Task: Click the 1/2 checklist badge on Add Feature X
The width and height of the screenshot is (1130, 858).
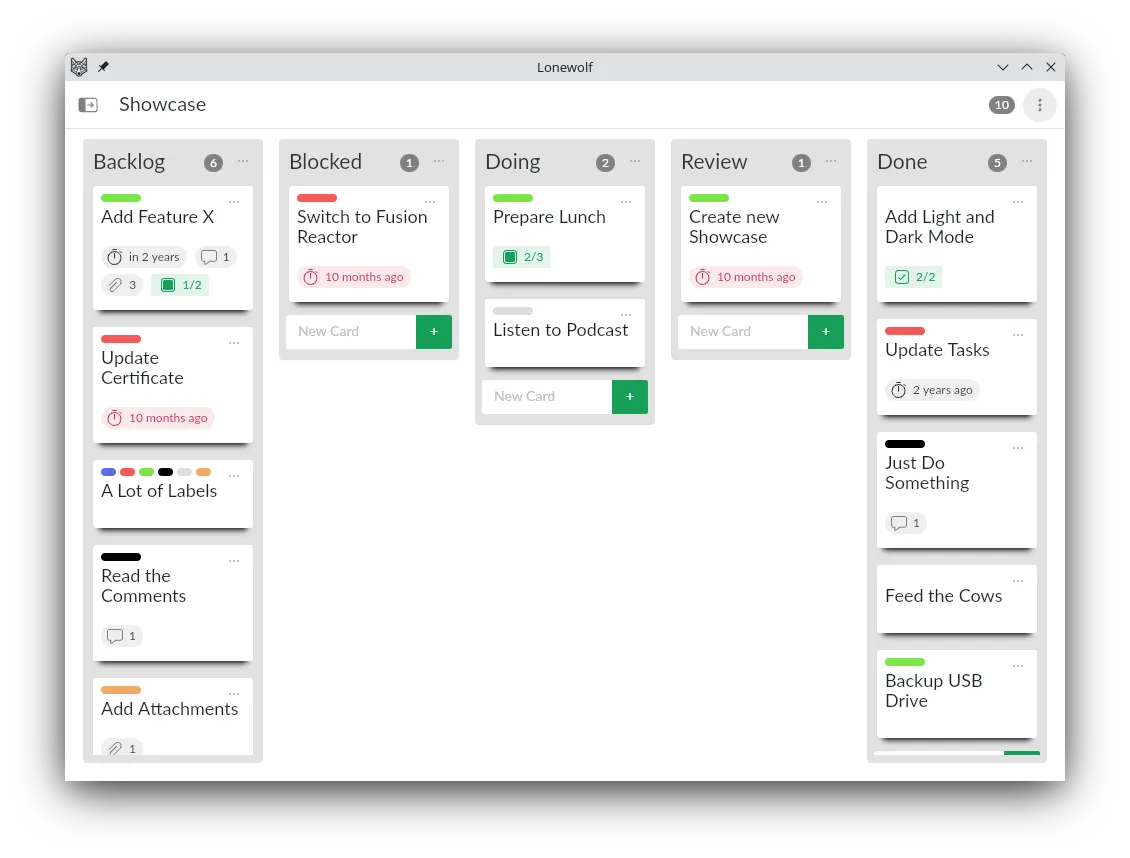Action: (182, 285)
